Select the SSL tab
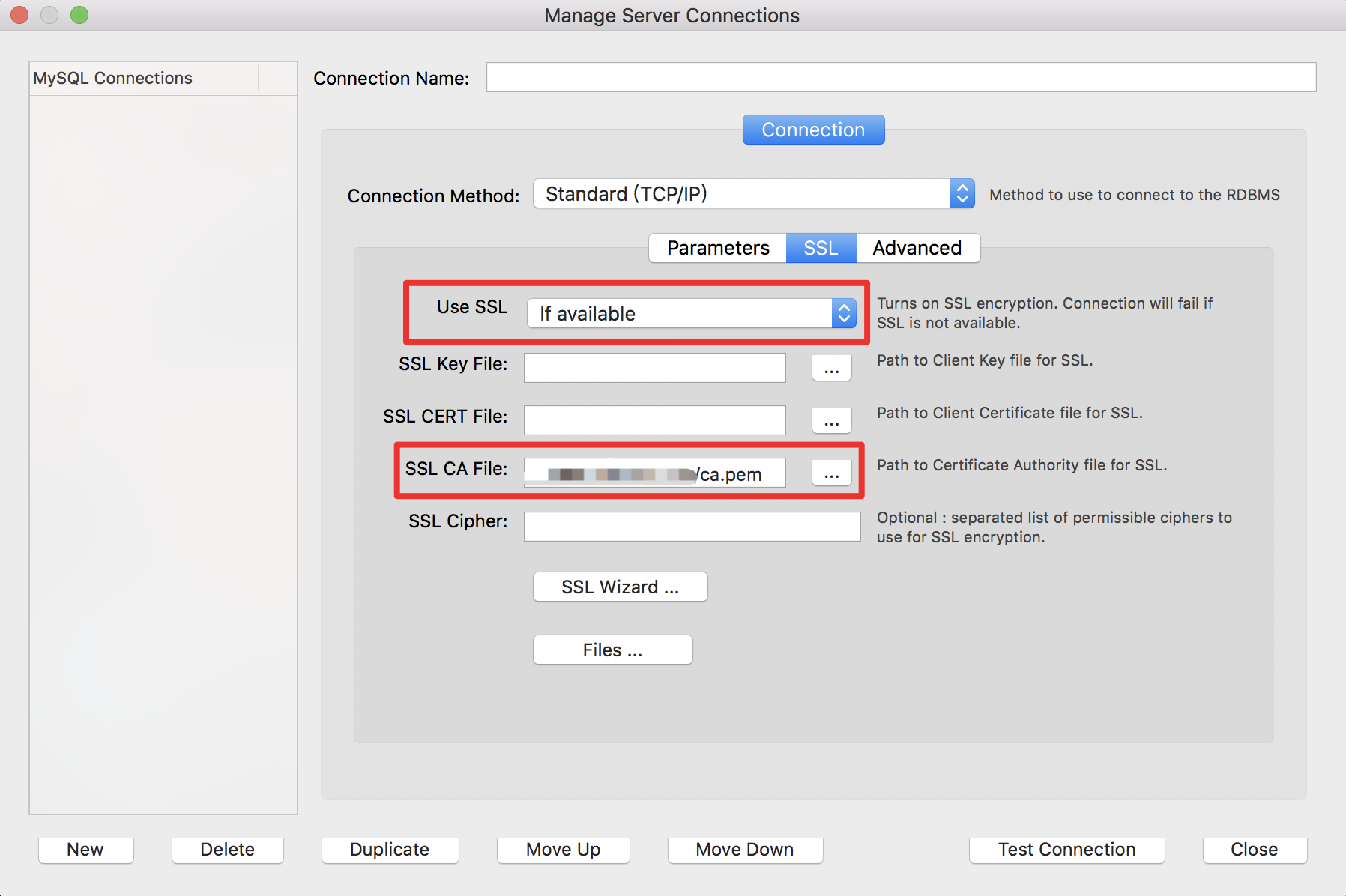 [x=821, y=248]
